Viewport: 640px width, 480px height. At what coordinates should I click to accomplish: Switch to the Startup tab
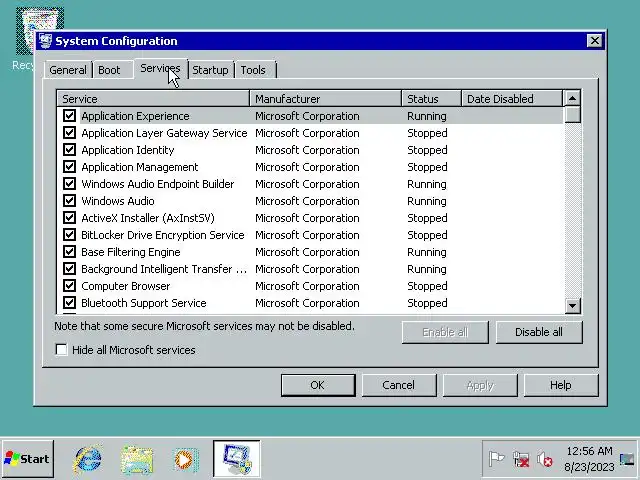210,70
